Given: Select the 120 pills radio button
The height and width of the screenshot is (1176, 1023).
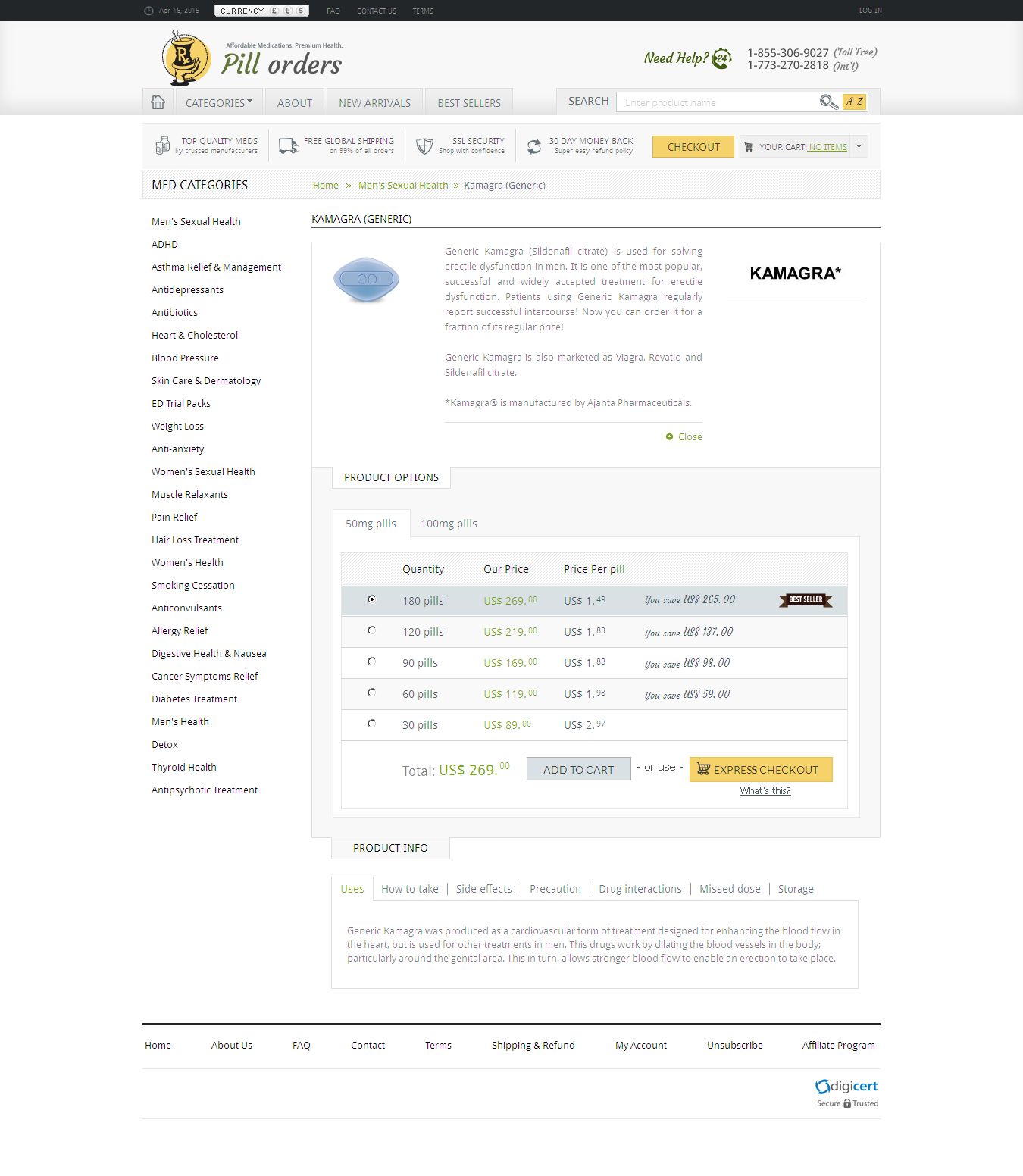Looking at the screenshot, I should coord(371,630).
